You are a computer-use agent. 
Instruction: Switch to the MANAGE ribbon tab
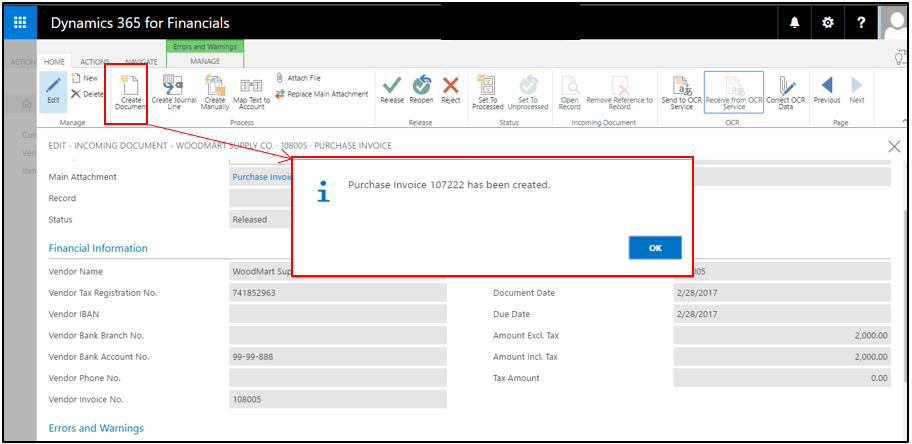point(205,61)
